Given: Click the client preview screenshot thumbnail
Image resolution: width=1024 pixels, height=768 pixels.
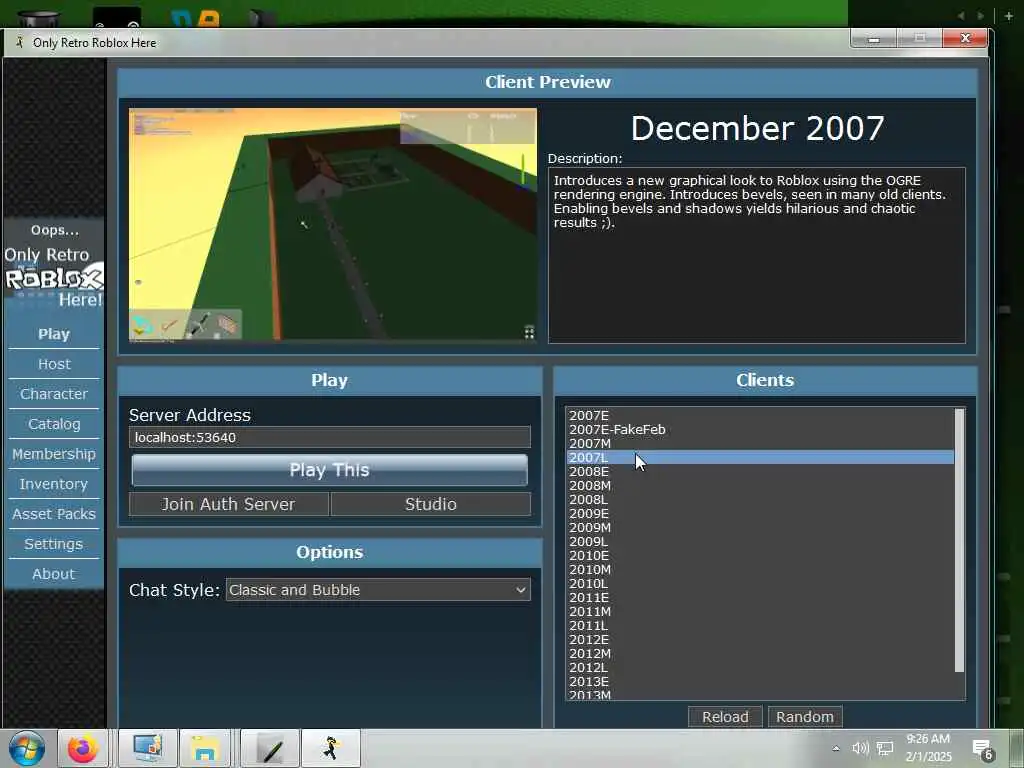Looking at the screenshot, I should (332, 224).
